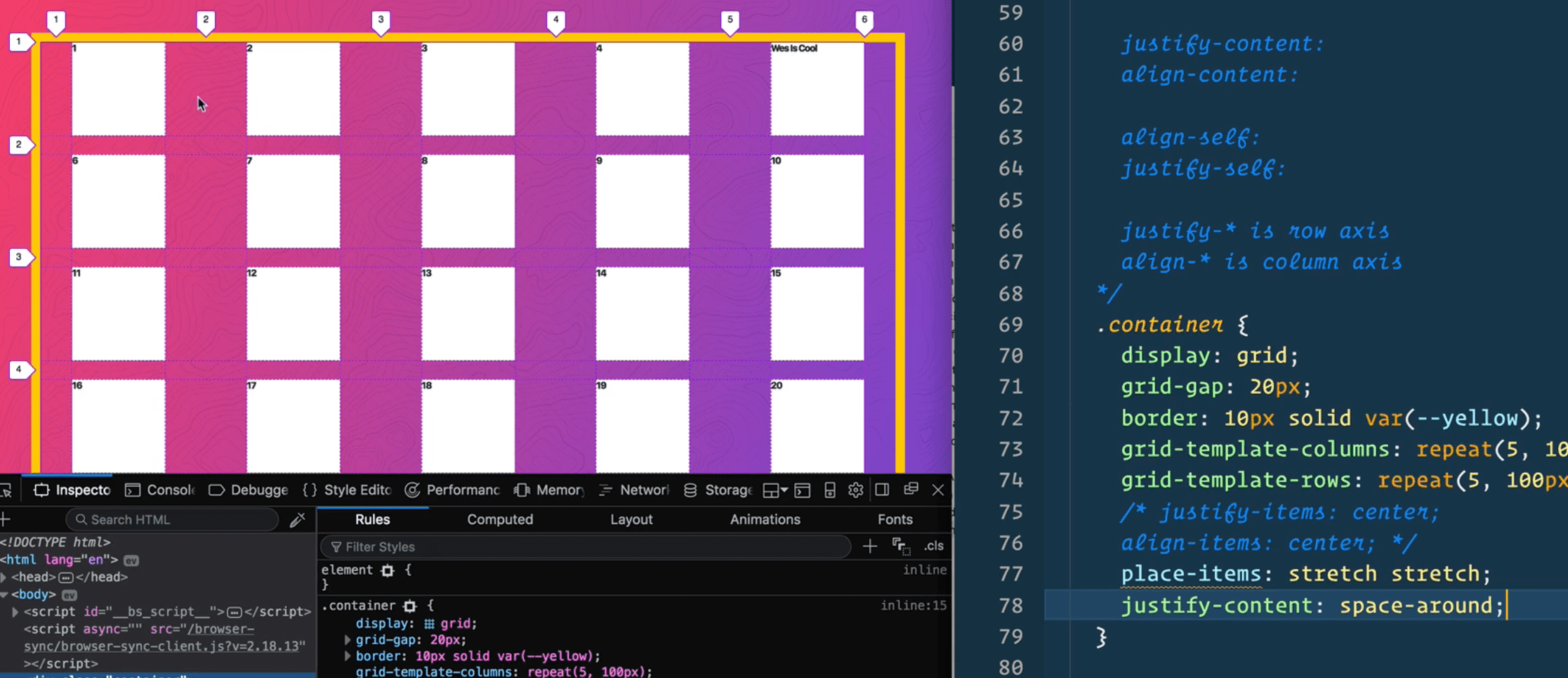This screenshot has height=678, width=1568.
Task: Click the .cls class panel button
Action: pyautogui.click(x=933, y=546)
